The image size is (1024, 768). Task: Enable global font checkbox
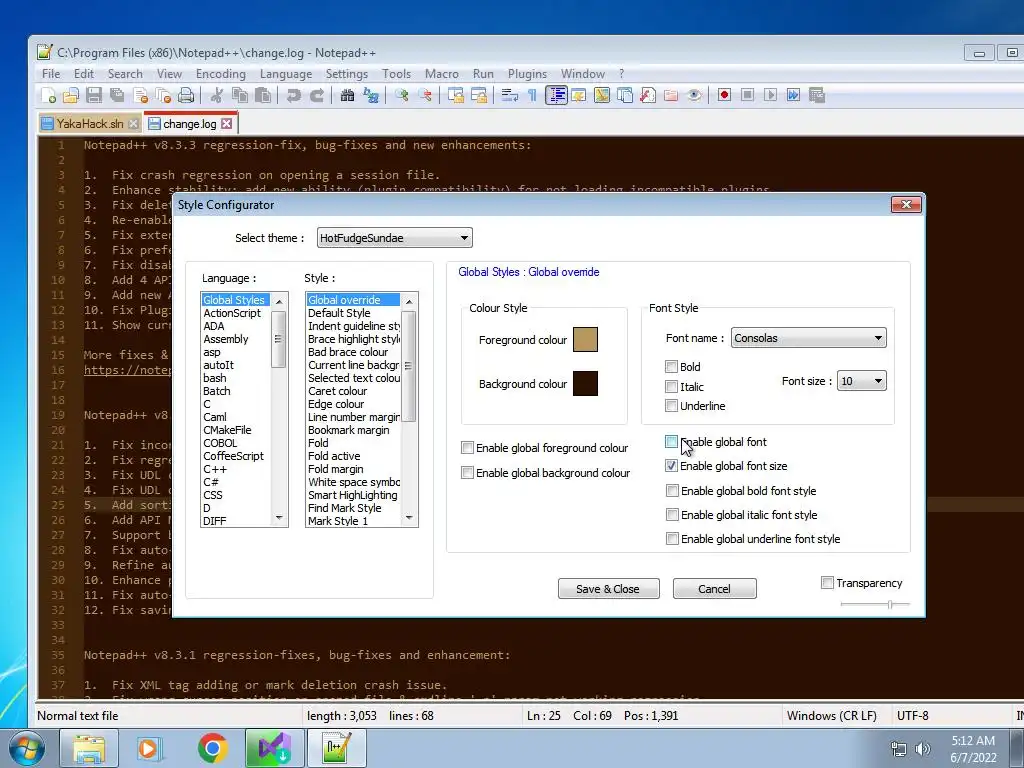click(x=671, y=441)
